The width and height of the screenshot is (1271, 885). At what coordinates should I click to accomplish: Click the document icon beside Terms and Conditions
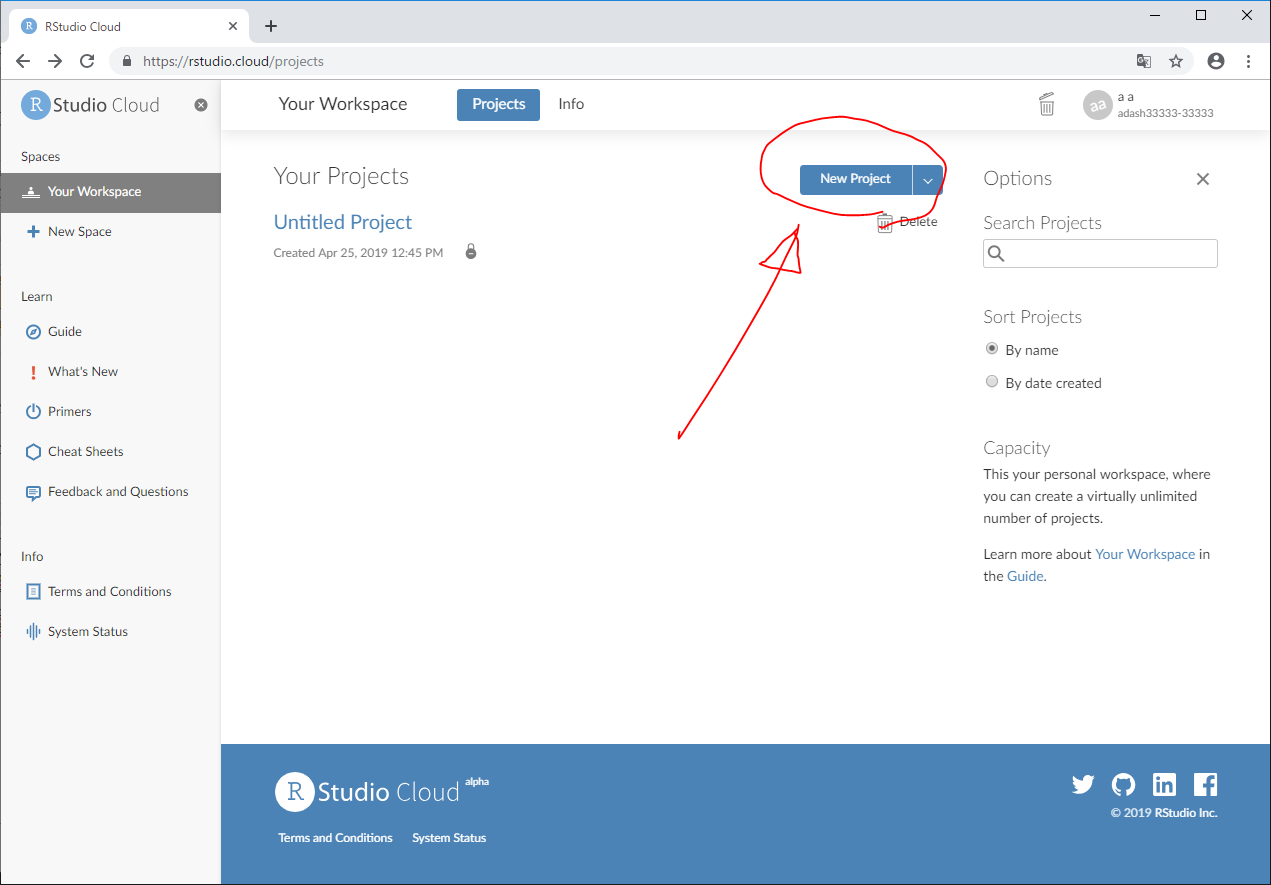pos(33,592)
